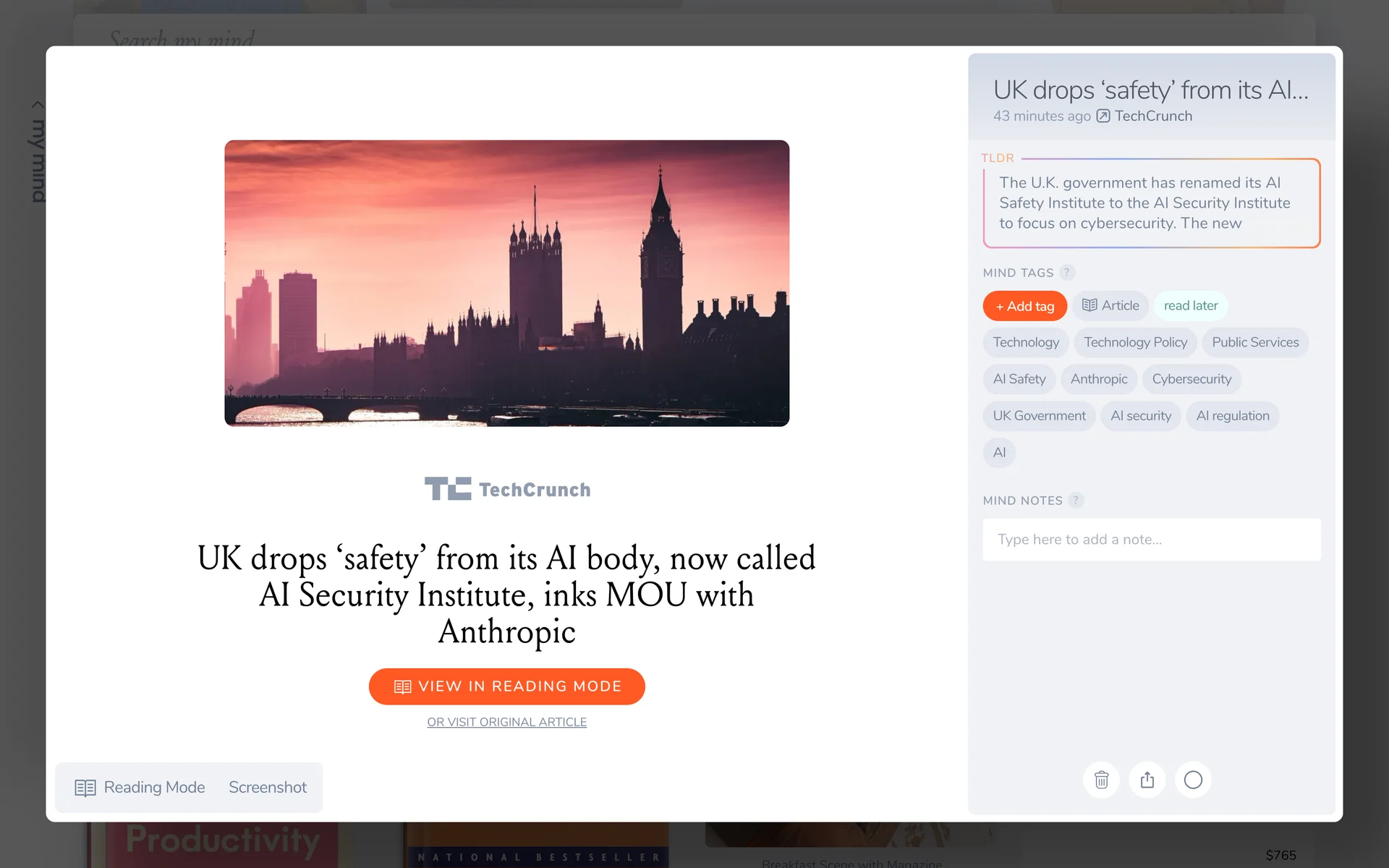This screenshot has width=1389, height=868.
Task: Select the Cybersecurity tag
Action: click(1192, 379)
